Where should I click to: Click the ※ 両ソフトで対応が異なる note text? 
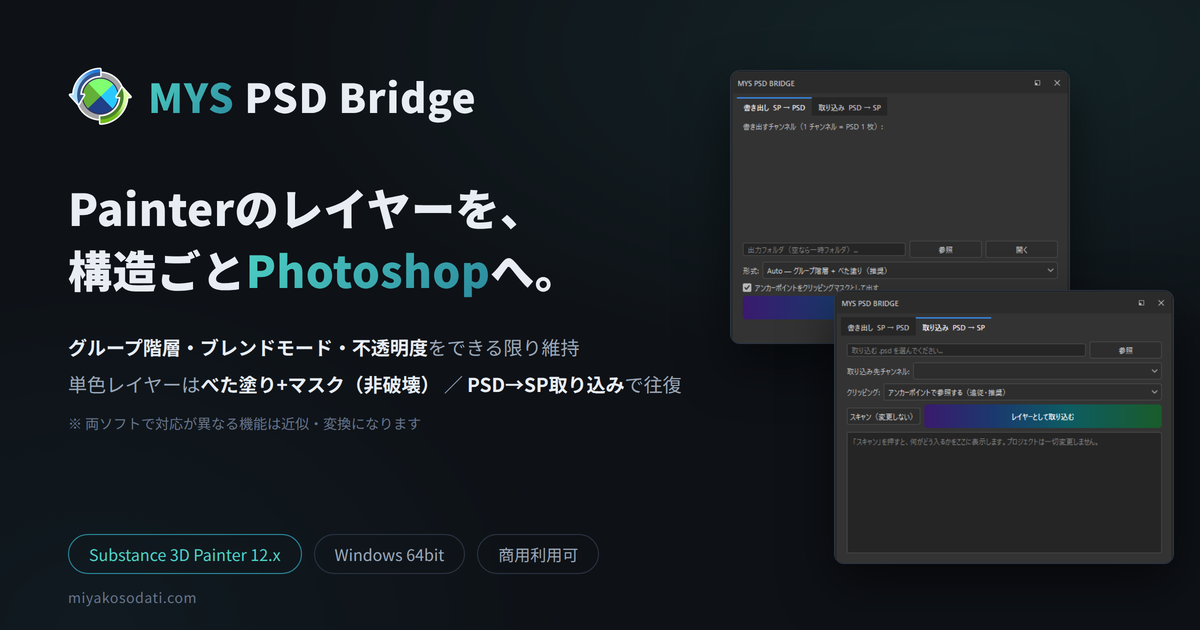pyautogui.click(x=244, y=423)
